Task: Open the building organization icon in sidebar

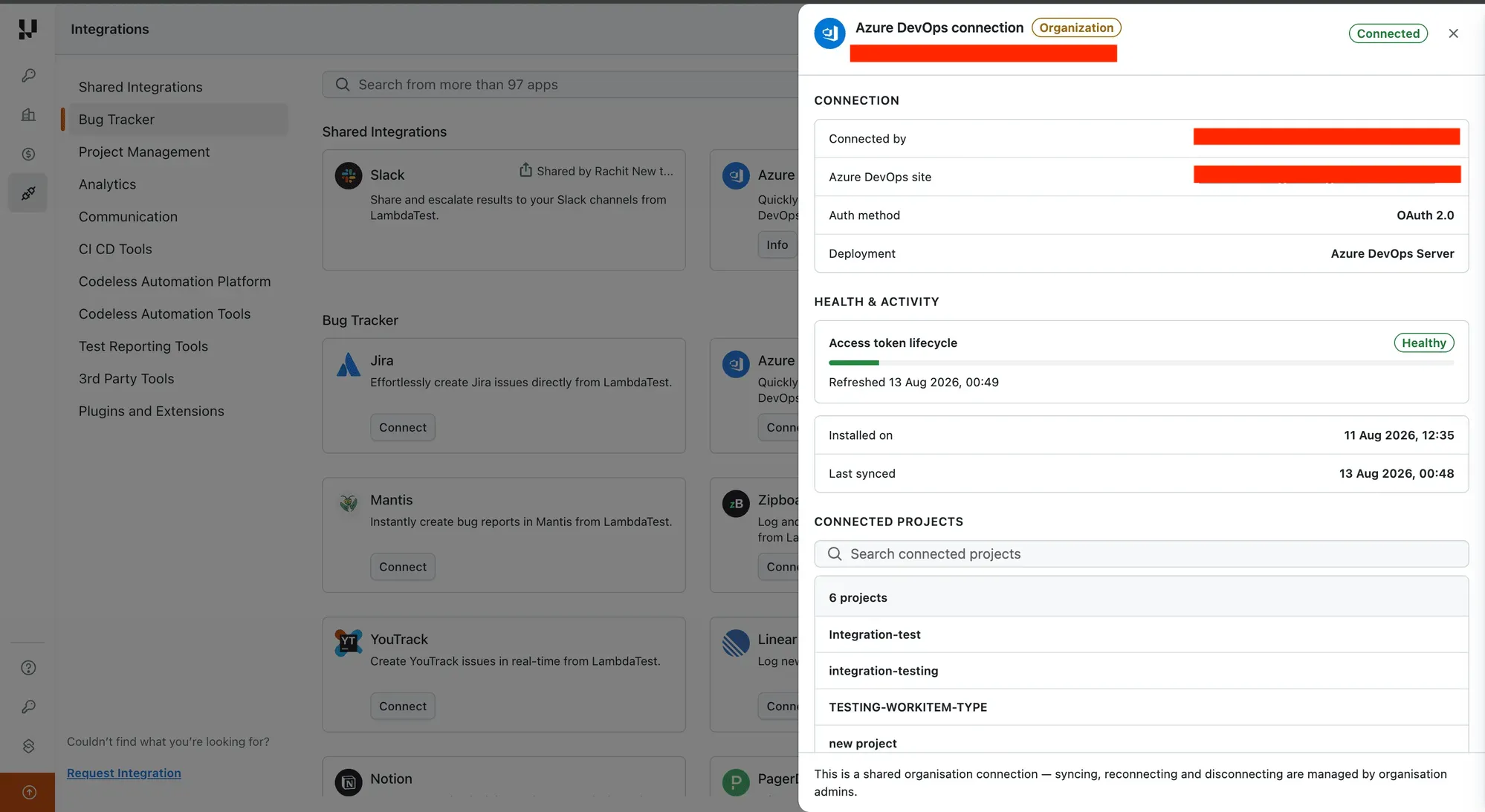Action: click(x=28, y=114)
